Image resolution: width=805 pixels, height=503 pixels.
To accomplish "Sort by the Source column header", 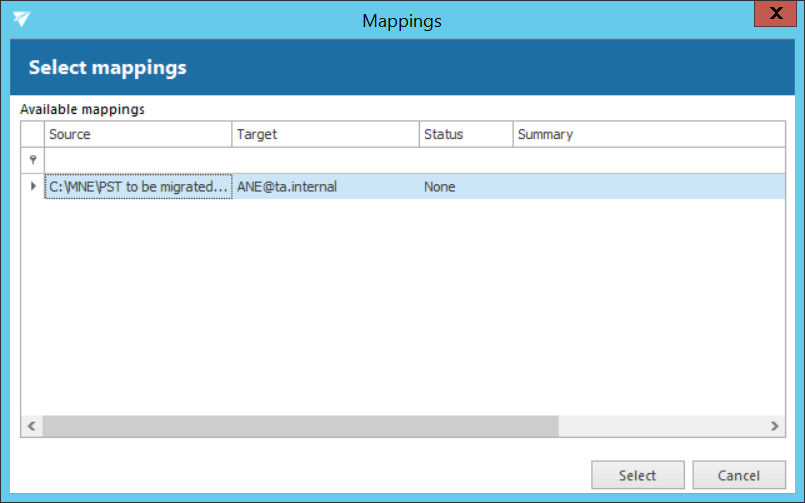I will [x=138, y=134].
